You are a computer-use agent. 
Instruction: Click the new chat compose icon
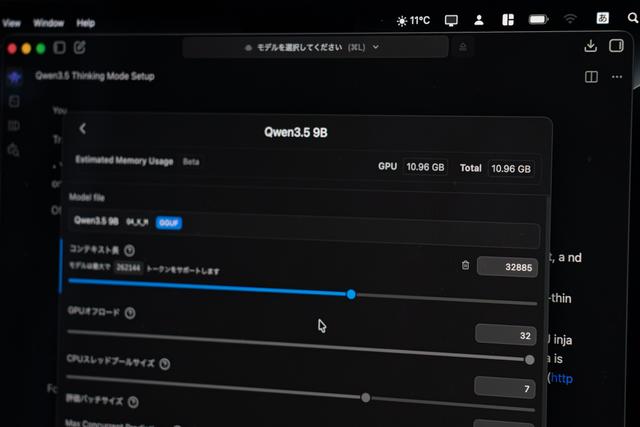(x=79, y=47)
